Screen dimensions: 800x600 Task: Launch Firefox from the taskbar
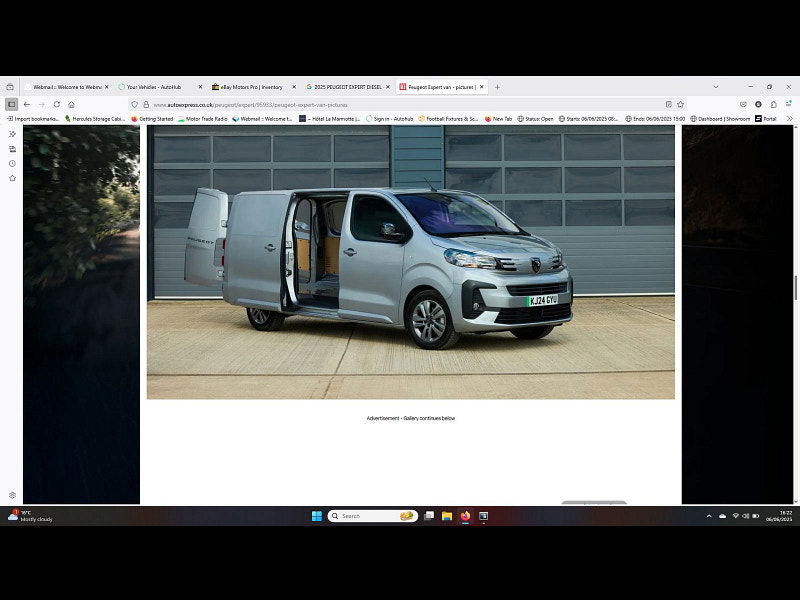point(465,516)
